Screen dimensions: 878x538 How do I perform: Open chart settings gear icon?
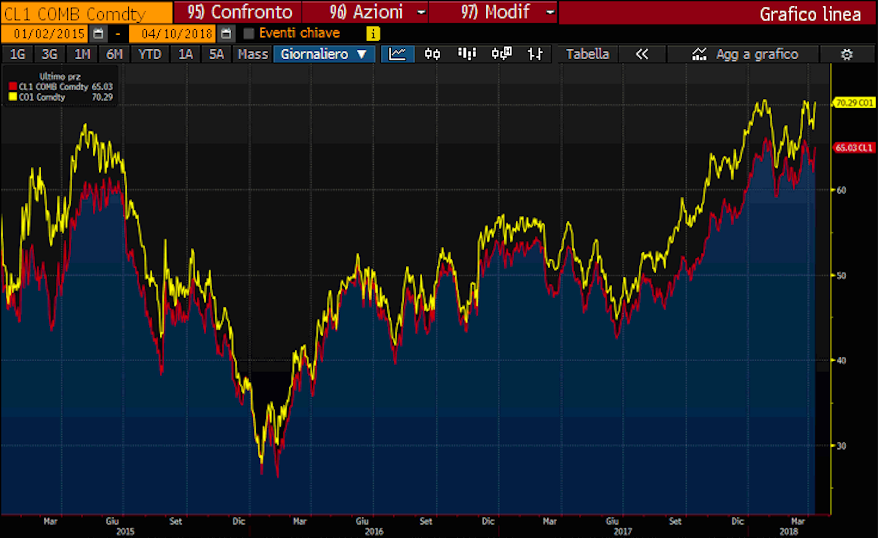[x=847, y=54]
